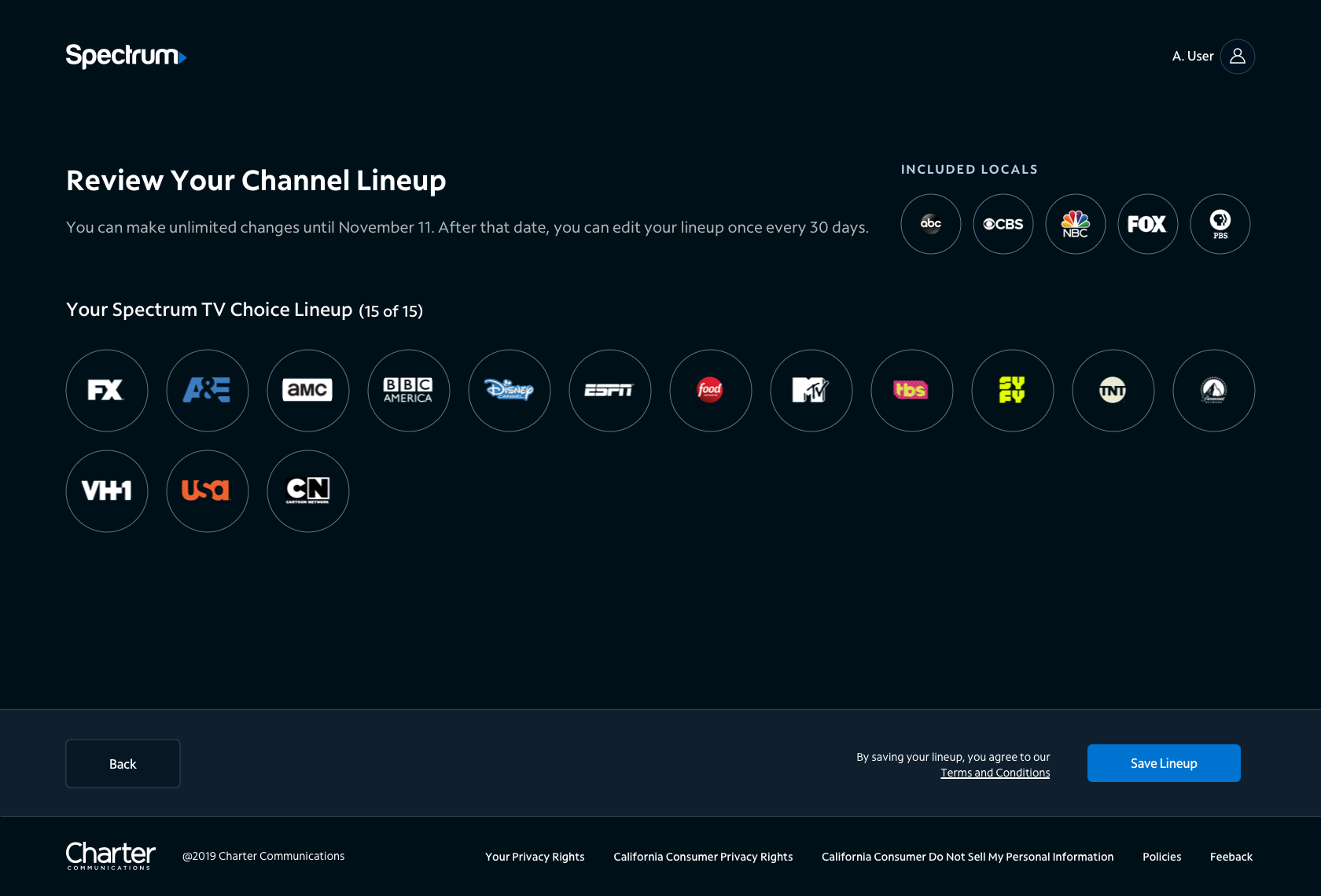Click the ESPN channel icon
The height and width of the screenshot is (896, 1321).
pyautogui.click(x=609, y=391)
